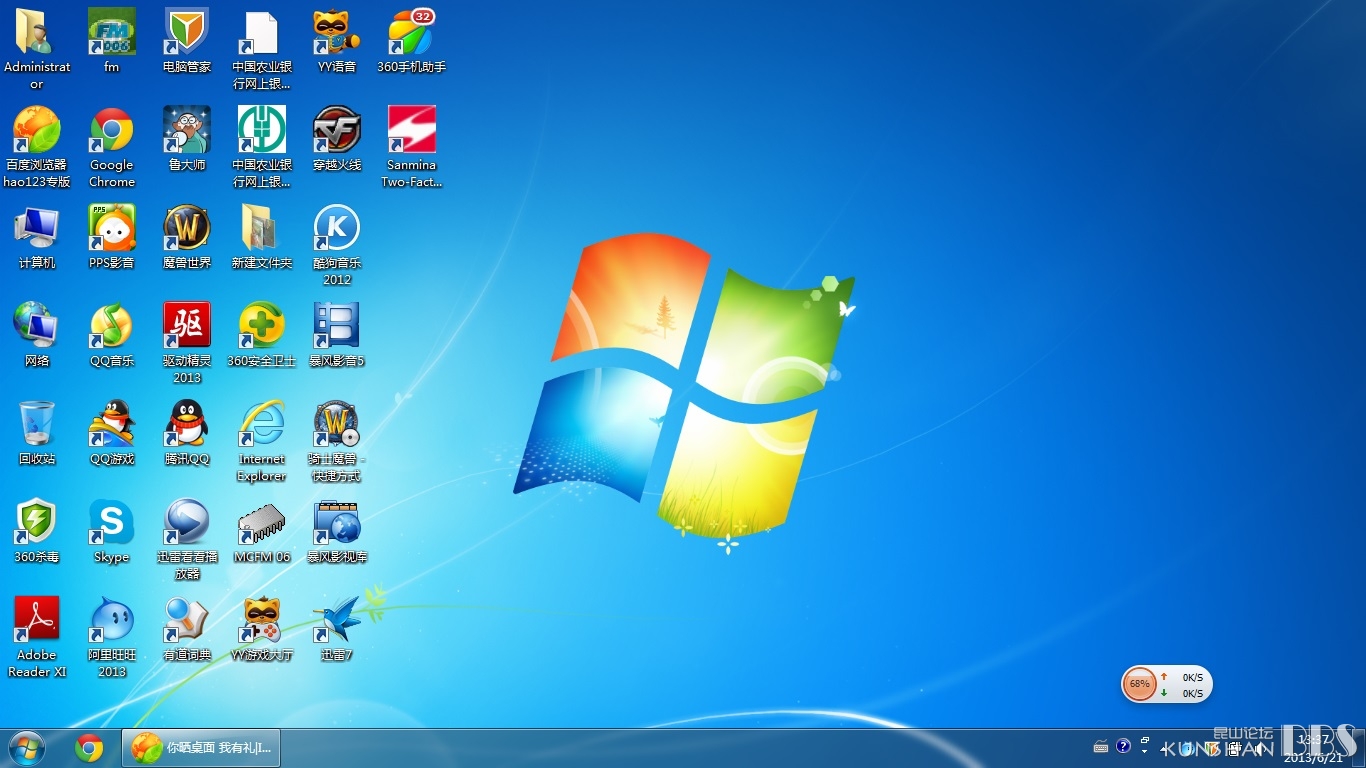Open pinned Chrome on the taskbar

pyautogui.click(x=89, y=748)
